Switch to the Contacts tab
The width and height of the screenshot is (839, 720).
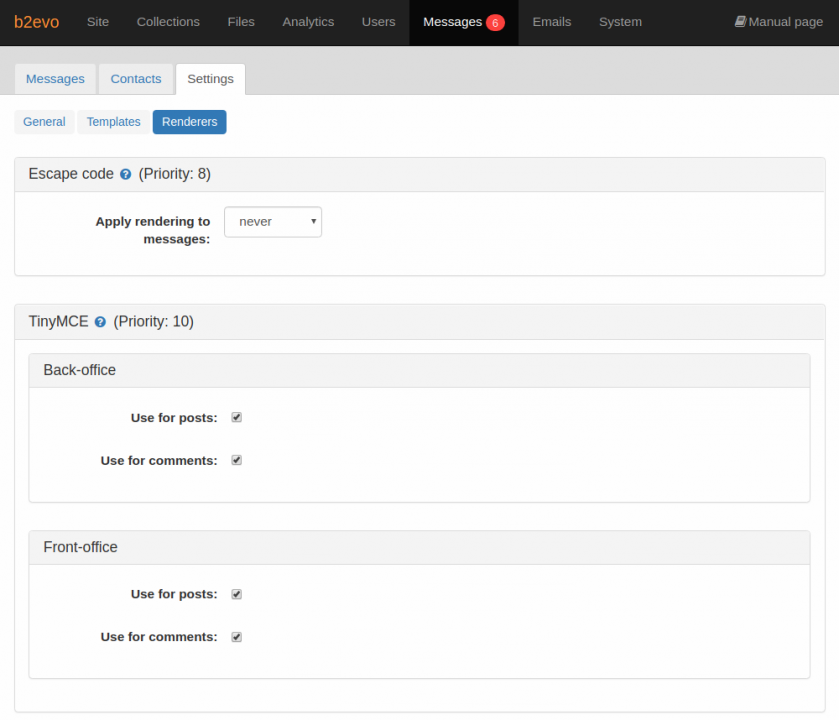tap(136, 79)
